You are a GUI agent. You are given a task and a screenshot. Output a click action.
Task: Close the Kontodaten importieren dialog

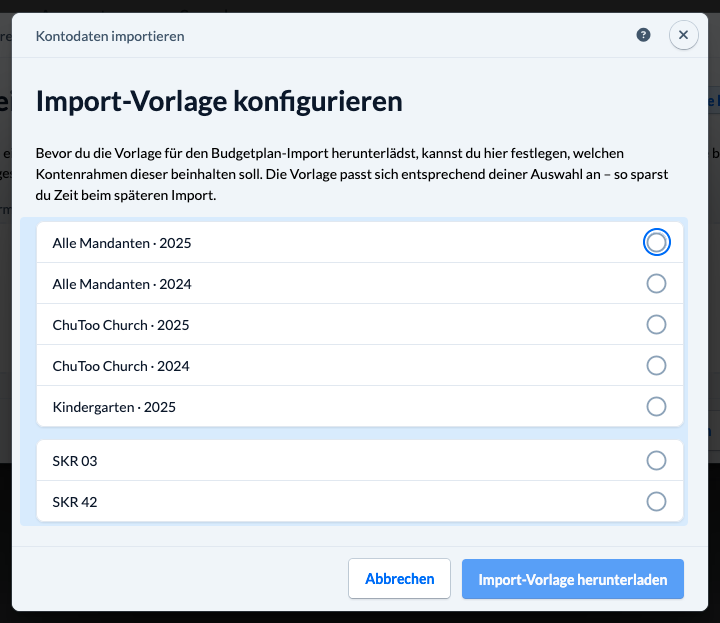click(x=683, y=35)
